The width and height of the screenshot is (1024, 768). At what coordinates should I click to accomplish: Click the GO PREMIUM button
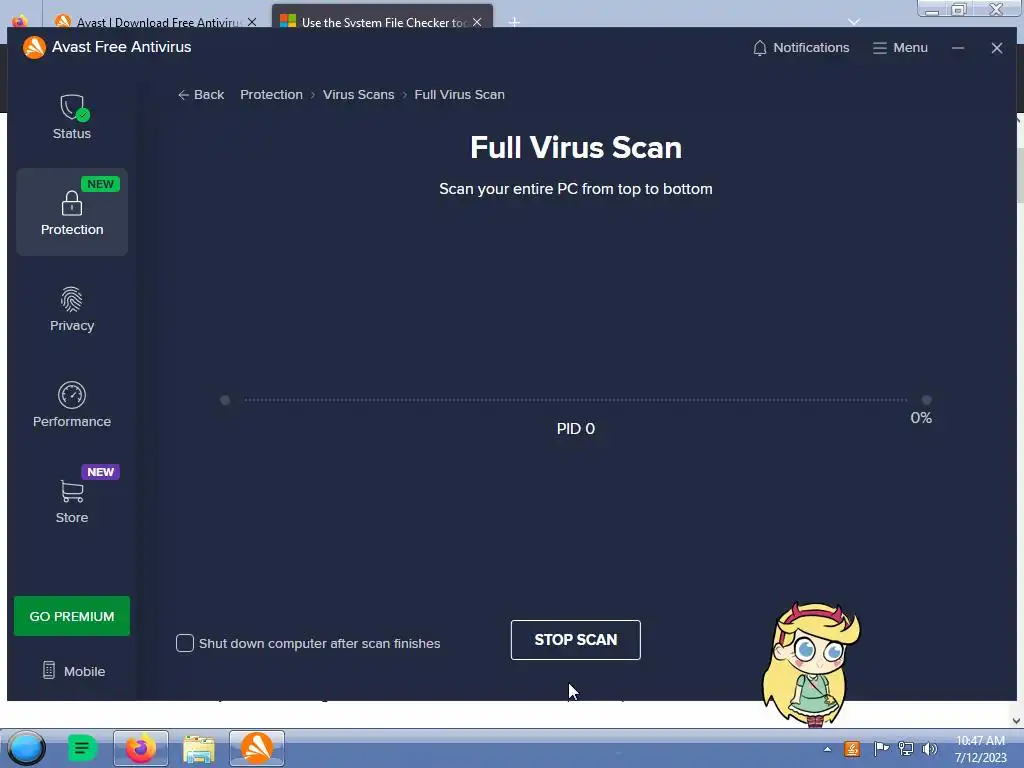pyautogui.click(x=72, y=616)
